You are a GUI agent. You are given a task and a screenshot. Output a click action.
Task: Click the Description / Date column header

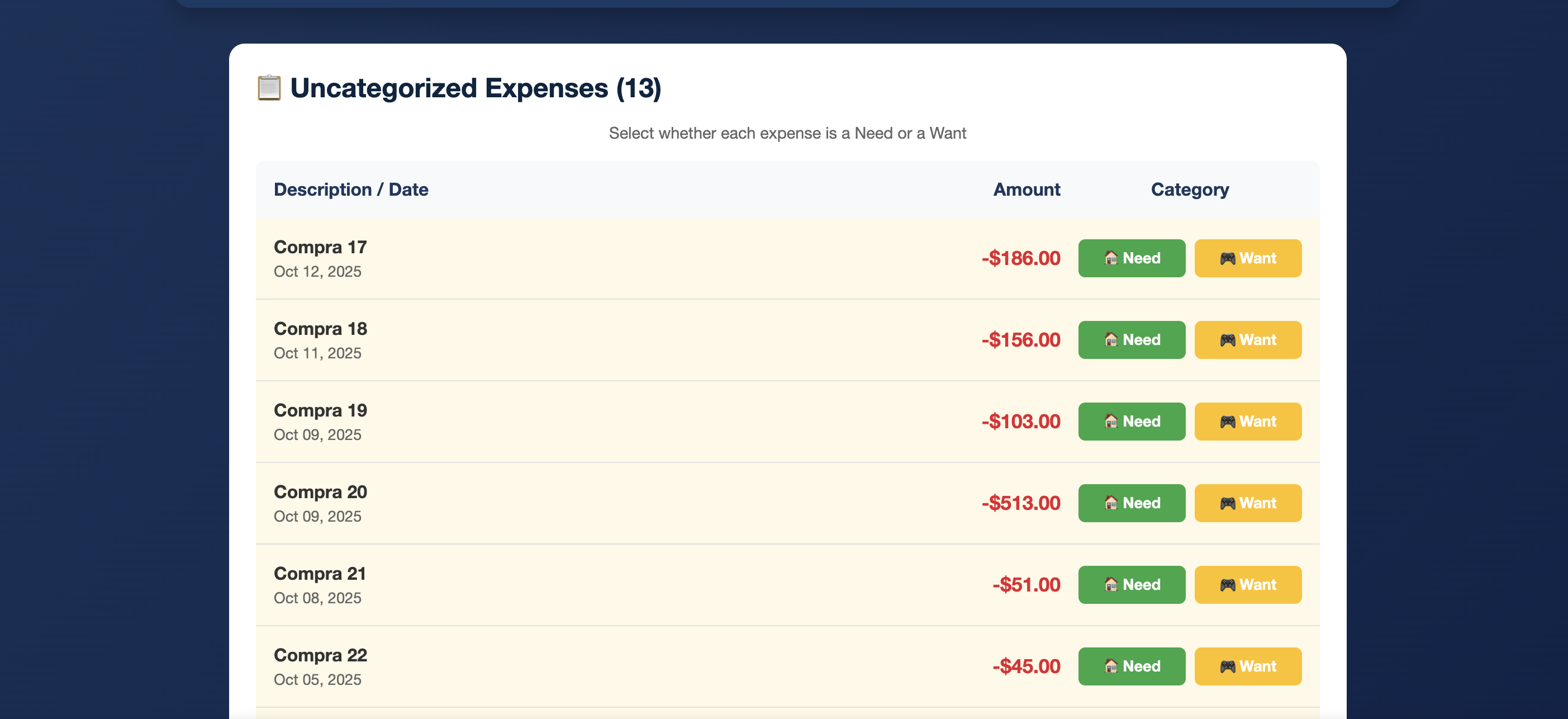click(x=350, y=190)
